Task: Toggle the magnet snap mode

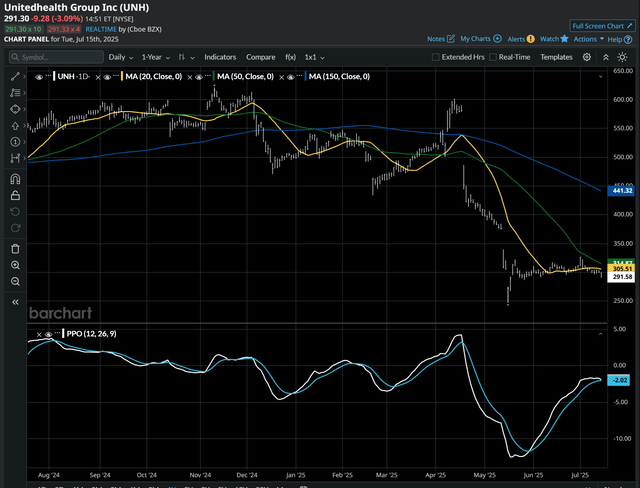Action: click(15, 179)
